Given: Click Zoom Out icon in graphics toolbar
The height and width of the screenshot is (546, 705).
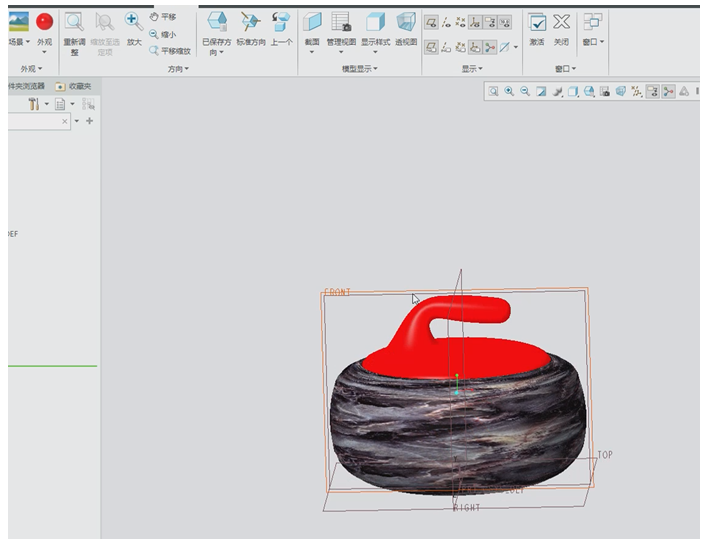Looking at the screenshot, I should click(525, 92).
